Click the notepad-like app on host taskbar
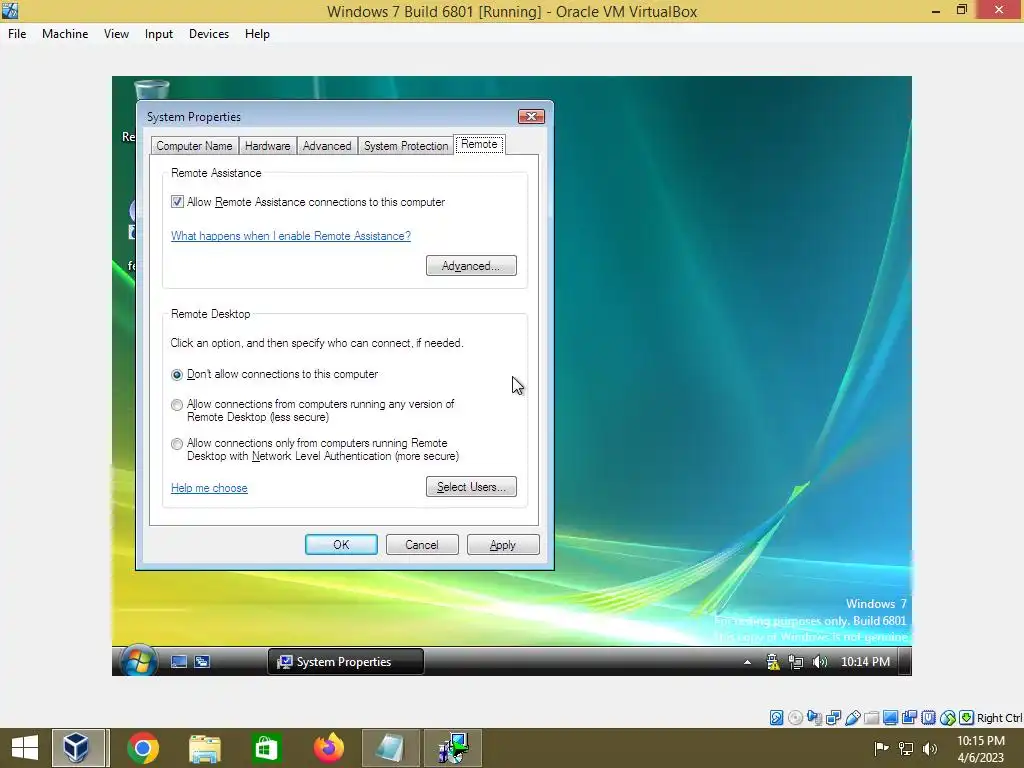This screenshot has width=1024, height=768. [390, 748]
